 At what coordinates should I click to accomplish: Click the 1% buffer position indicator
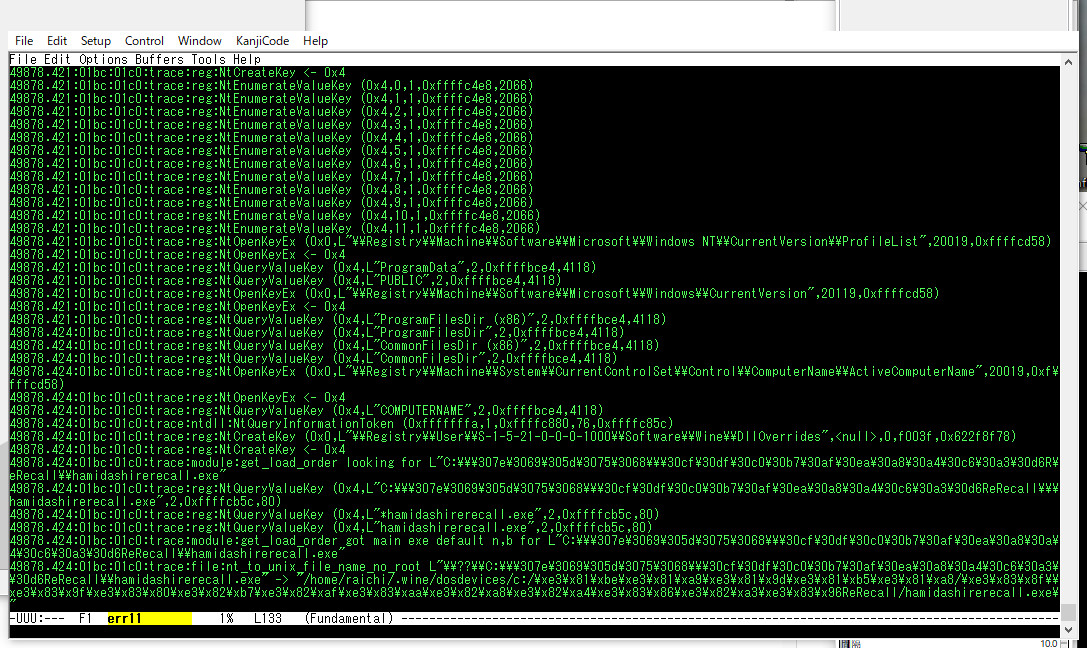click(x=226, y=619)
